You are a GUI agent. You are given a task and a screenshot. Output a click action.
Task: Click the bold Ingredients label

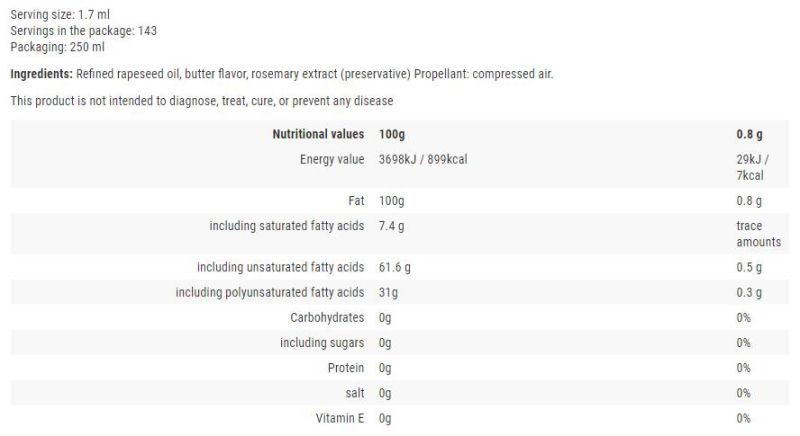pos(42,74)
